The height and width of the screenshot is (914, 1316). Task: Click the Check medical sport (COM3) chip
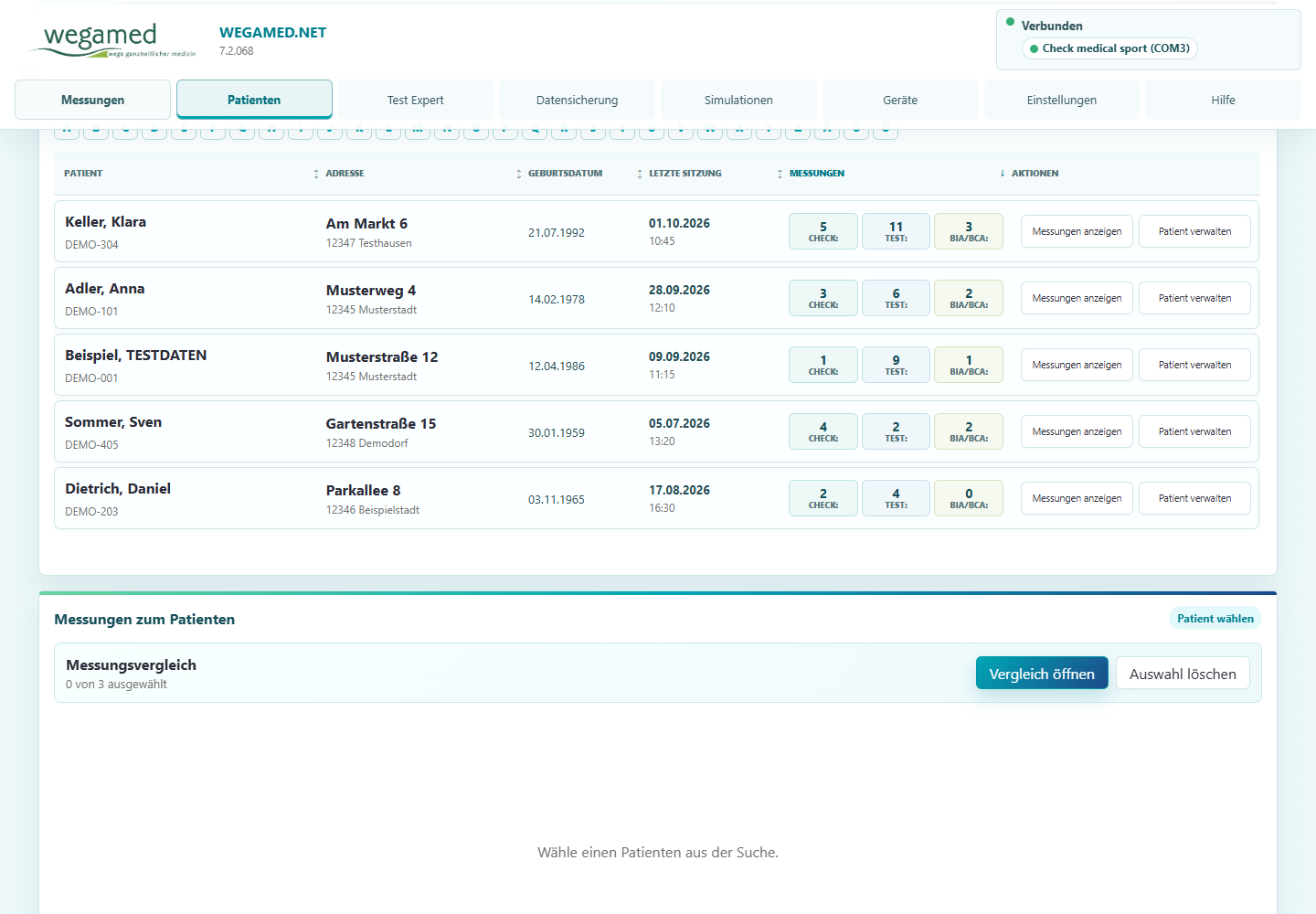point(1109,48)
